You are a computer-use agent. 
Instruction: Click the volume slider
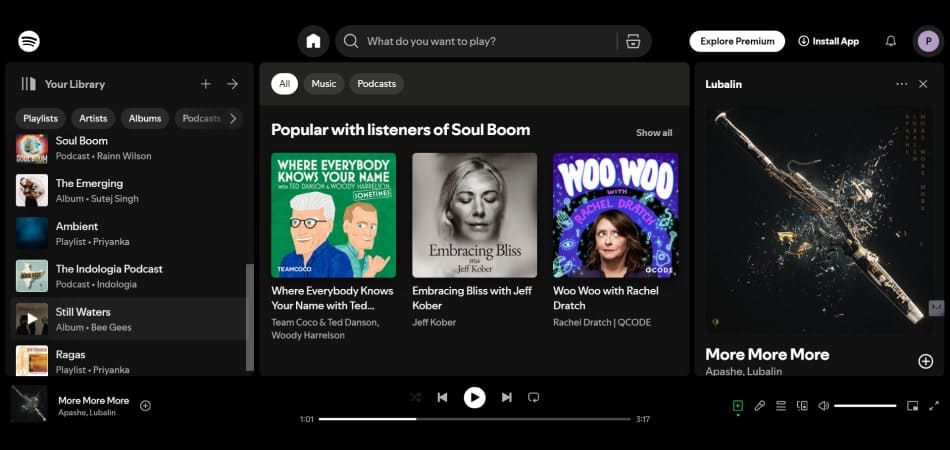(865, 406)
